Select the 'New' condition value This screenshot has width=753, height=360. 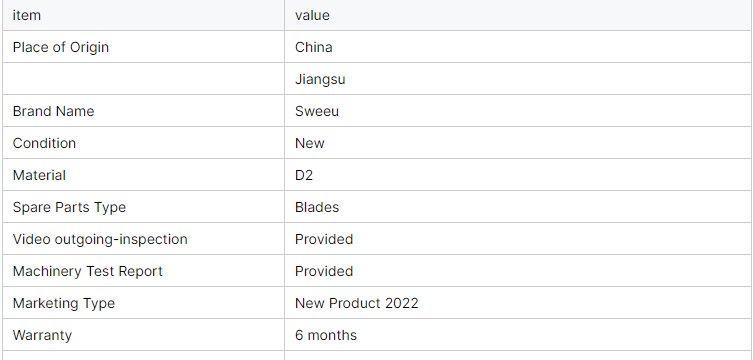coord(310,143)
